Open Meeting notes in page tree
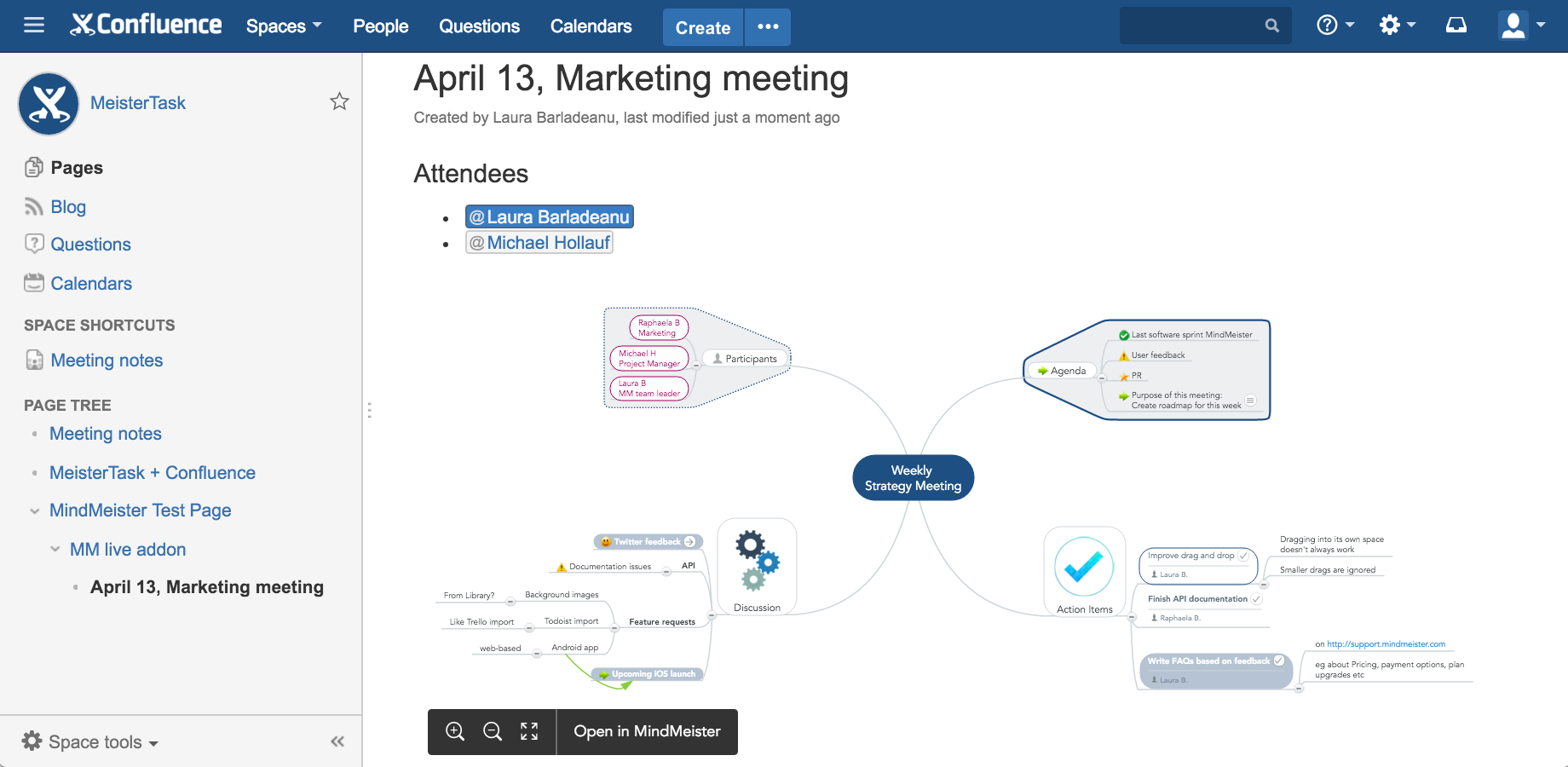This screenshot has height=767, width=1568. pos(106,434)
